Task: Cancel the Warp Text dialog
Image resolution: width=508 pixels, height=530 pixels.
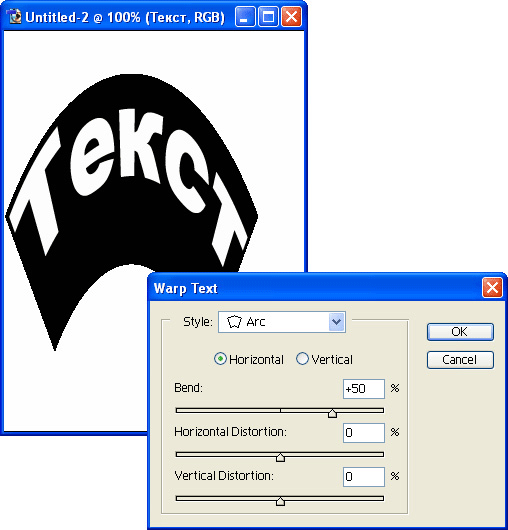Action: coord(460,360)
